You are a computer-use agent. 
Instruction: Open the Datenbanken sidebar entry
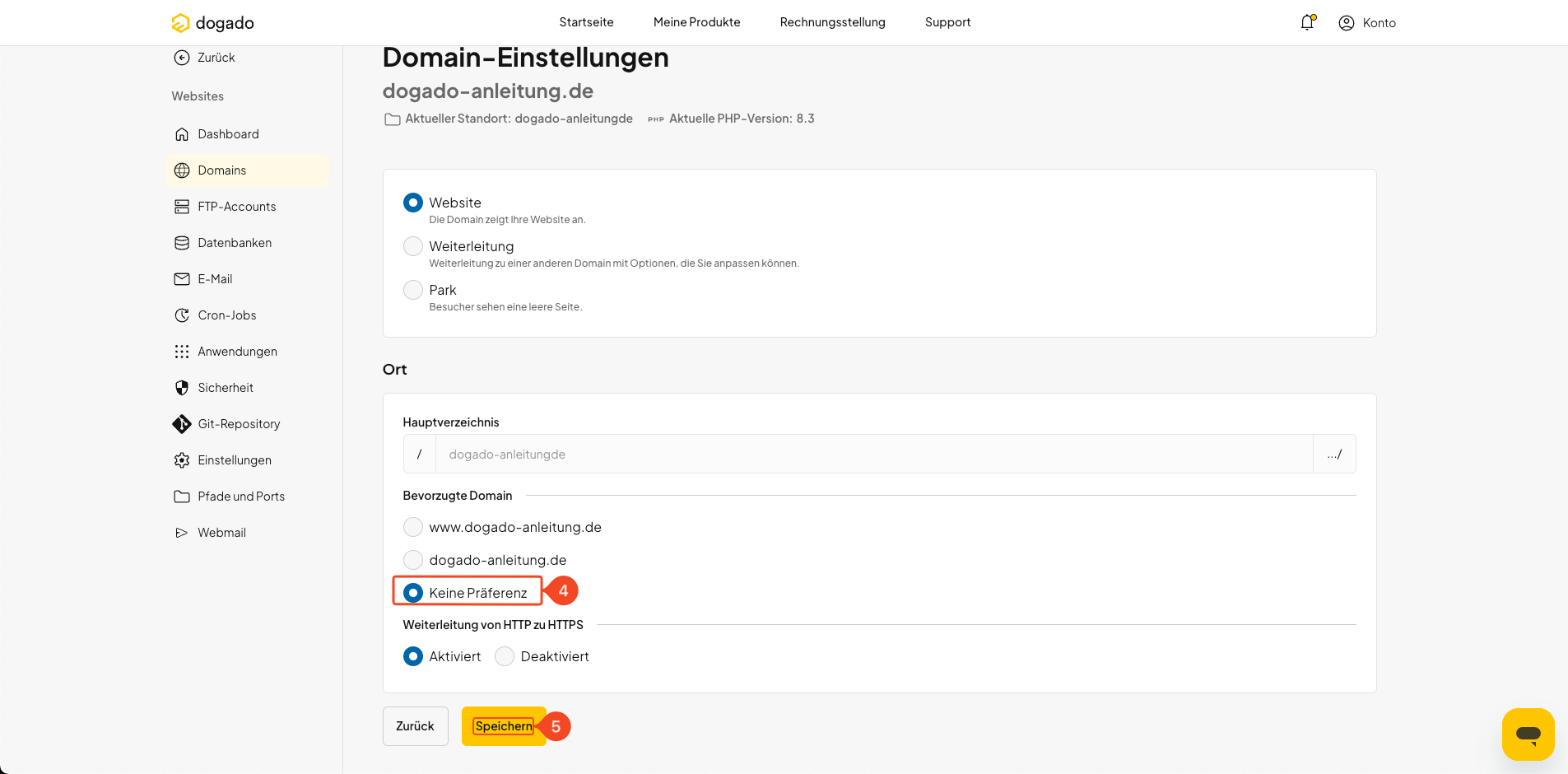247,243
